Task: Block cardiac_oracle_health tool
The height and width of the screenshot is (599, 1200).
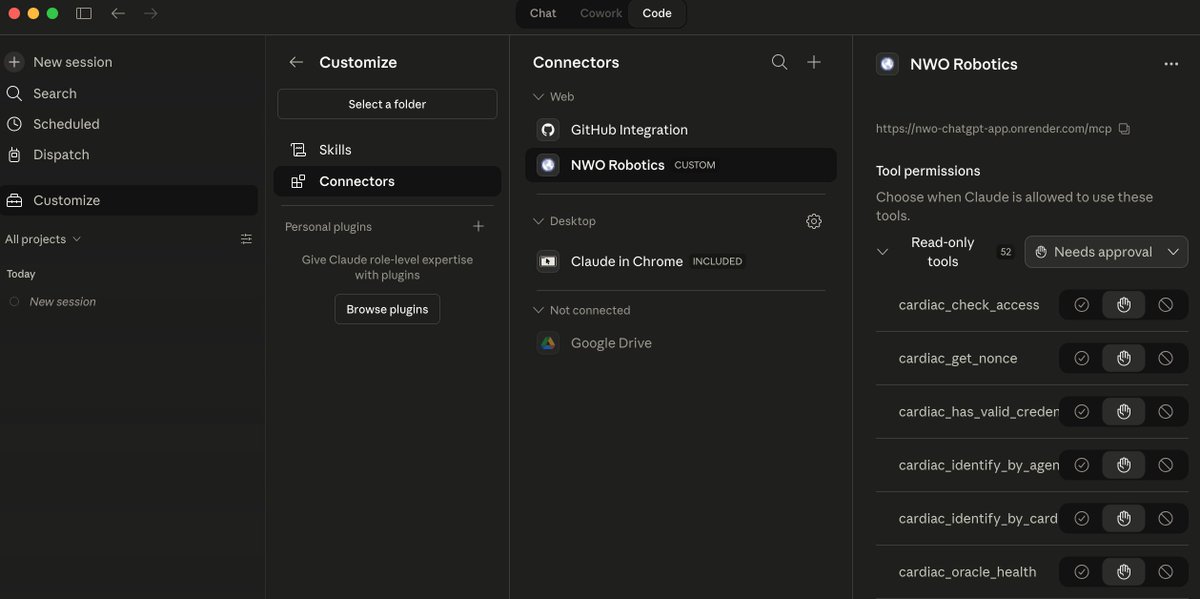Action: point(1165,572)
